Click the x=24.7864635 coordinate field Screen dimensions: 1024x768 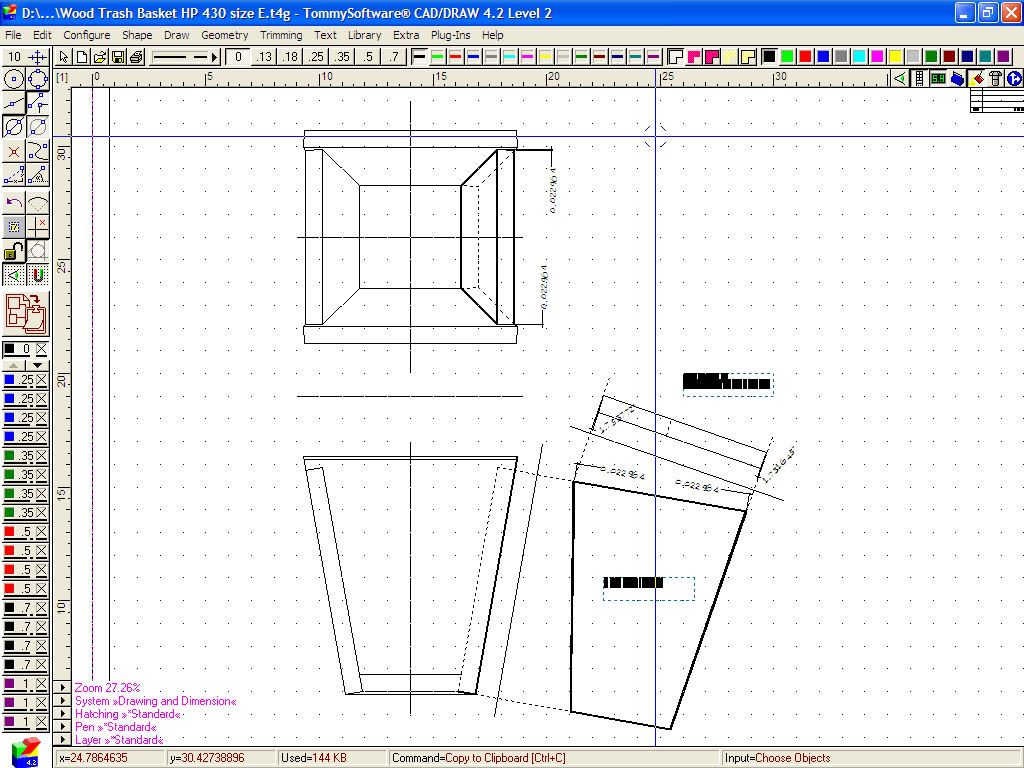point(110,758)
